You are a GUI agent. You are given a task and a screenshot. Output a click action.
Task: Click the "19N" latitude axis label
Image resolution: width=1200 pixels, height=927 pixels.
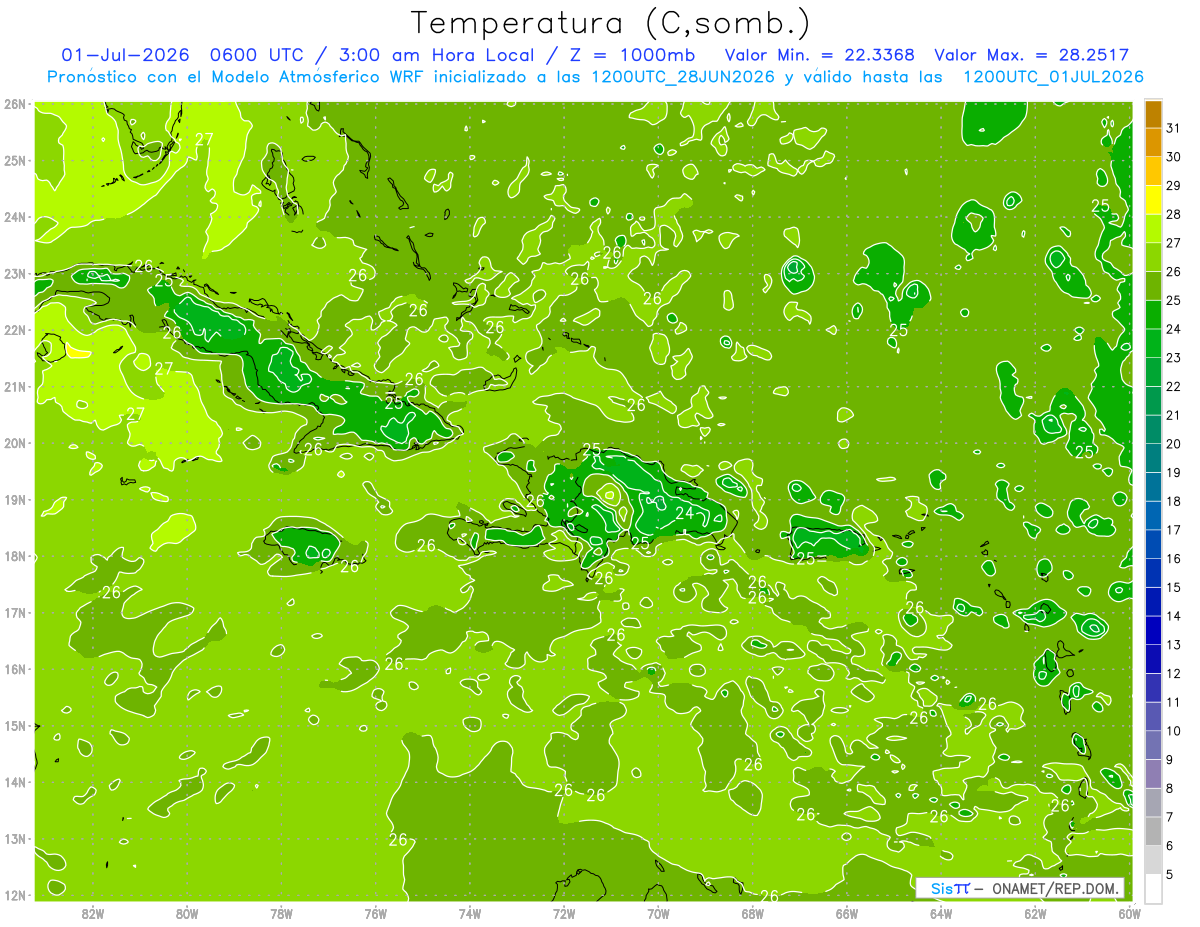coord(15,500)
